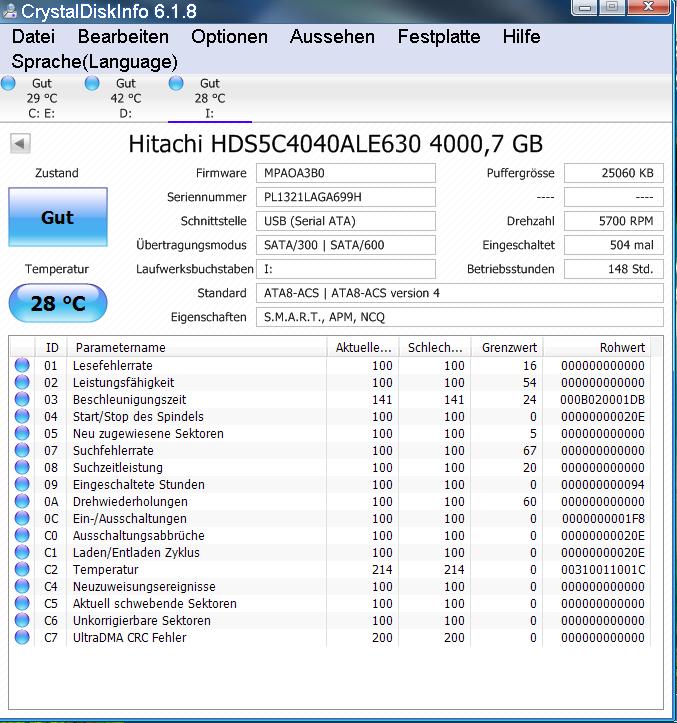677x723 pixels.
Task: Click the Eigenschaften field S.M.A.R.T., APM, NCQ
Action: pos(460,317)
